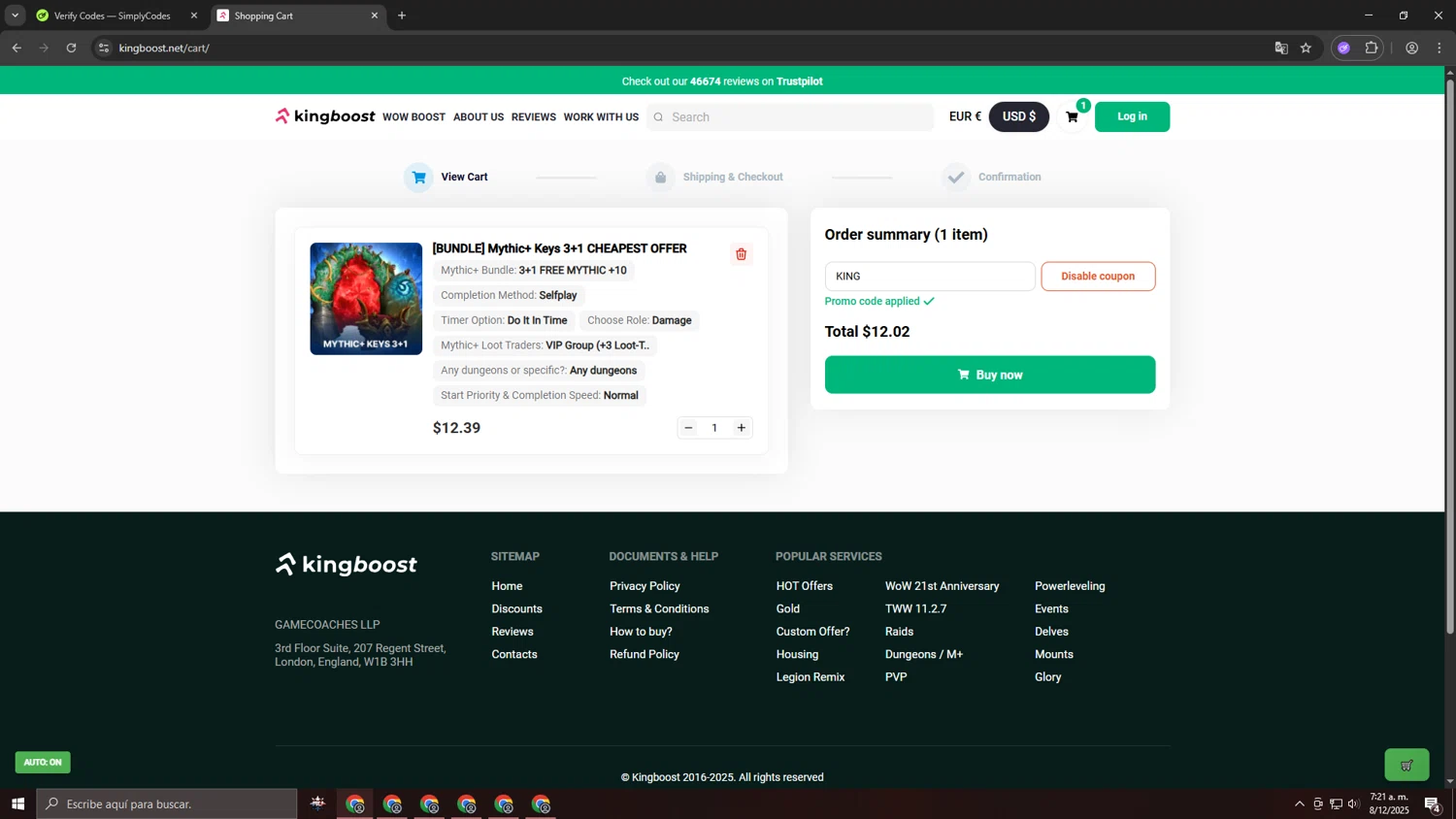Click the Windows taskbar search box

pos(167,803)
